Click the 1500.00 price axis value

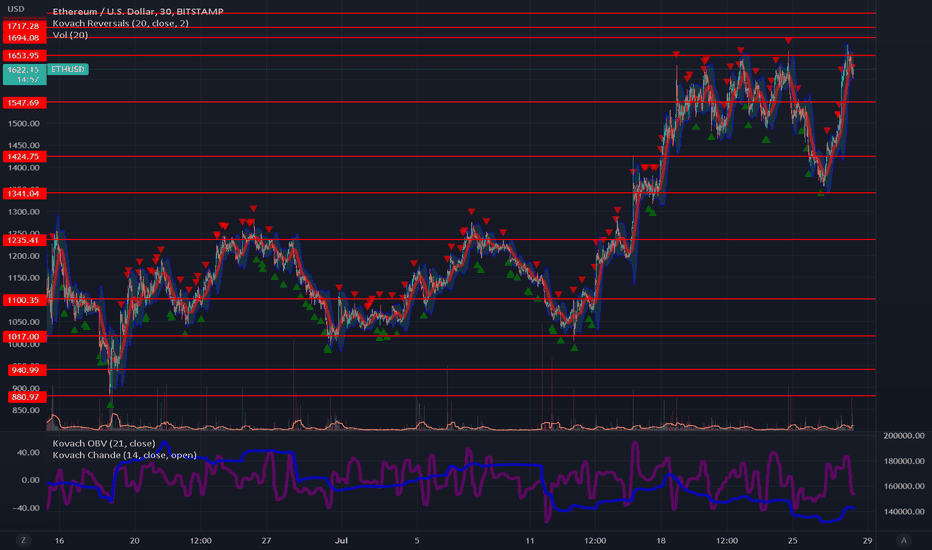pos(24,124)
